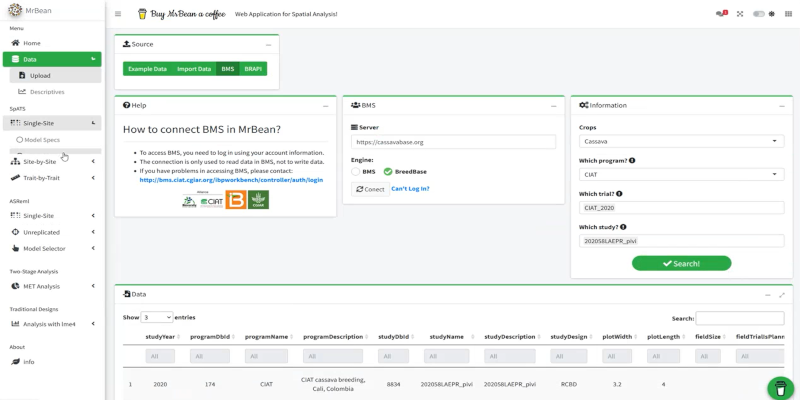Click info icon beside Which trial
The width and height of the screenshot is (800, 400).
619,194
